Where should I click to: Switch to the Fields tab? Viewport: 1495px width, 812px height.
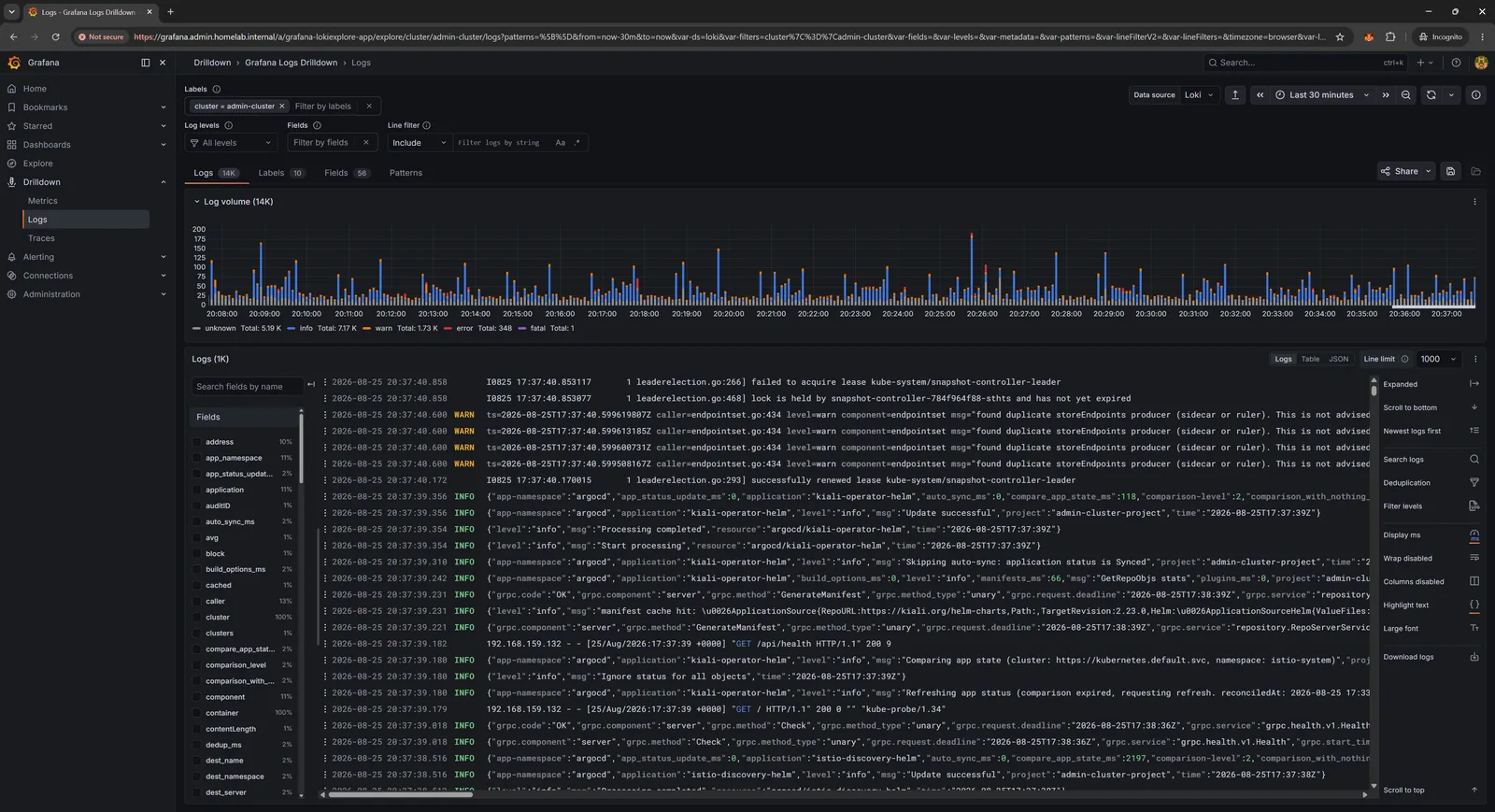click(x=347, y=173)
